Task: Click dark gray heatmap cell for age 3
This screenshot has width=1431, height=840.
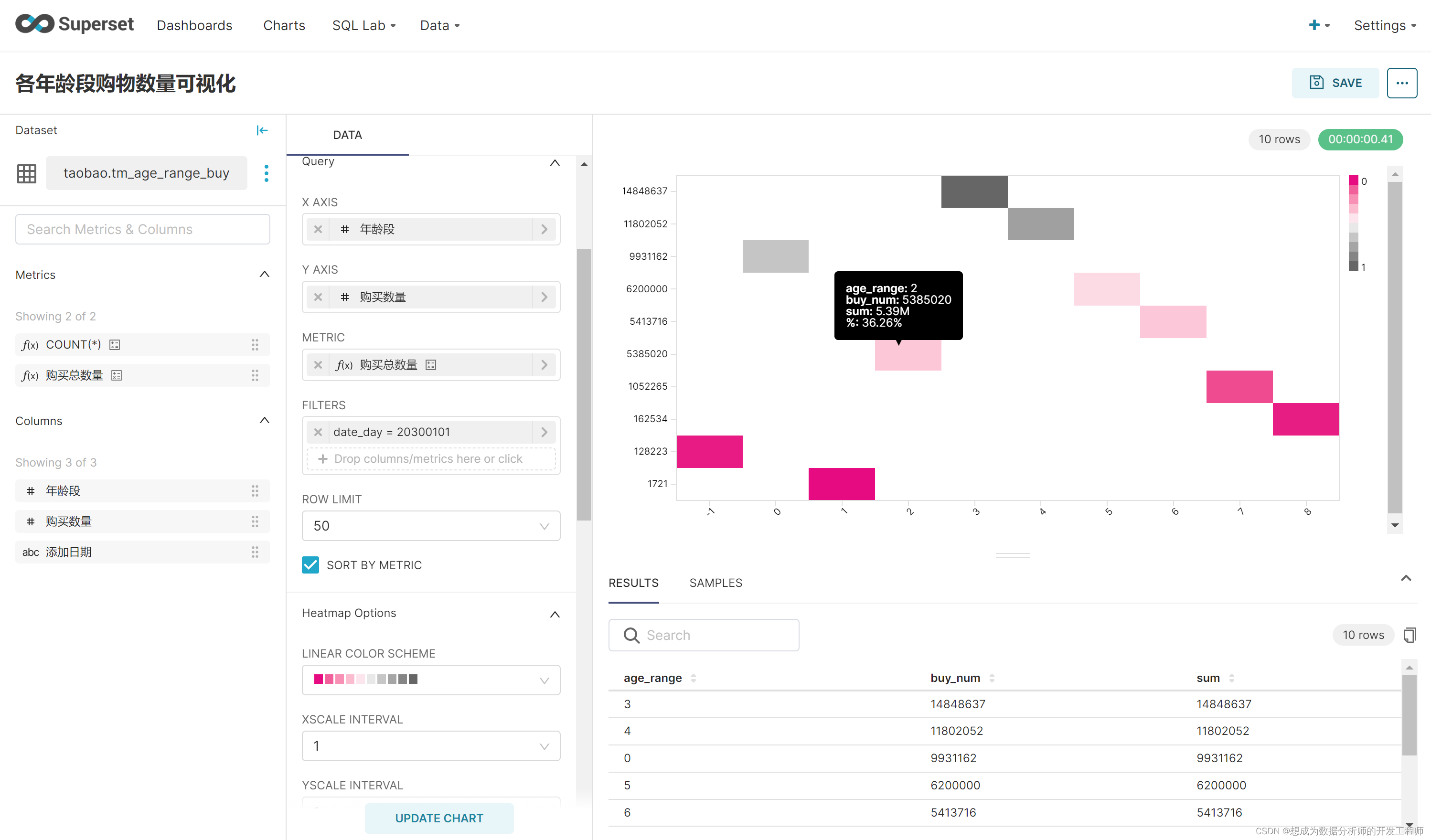Action: pos(974,191)
